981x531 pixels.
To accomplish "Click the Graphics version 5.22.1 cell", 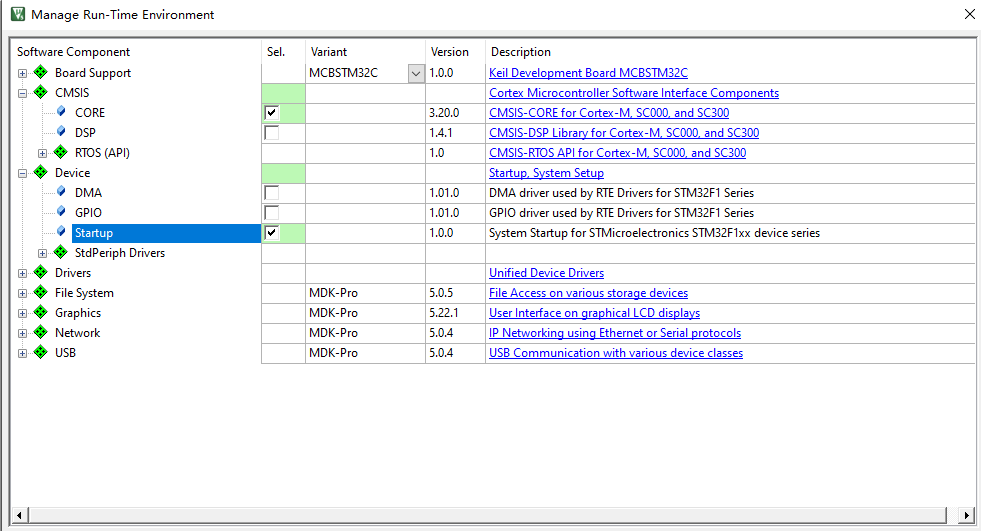I will (x=455, y=313).
